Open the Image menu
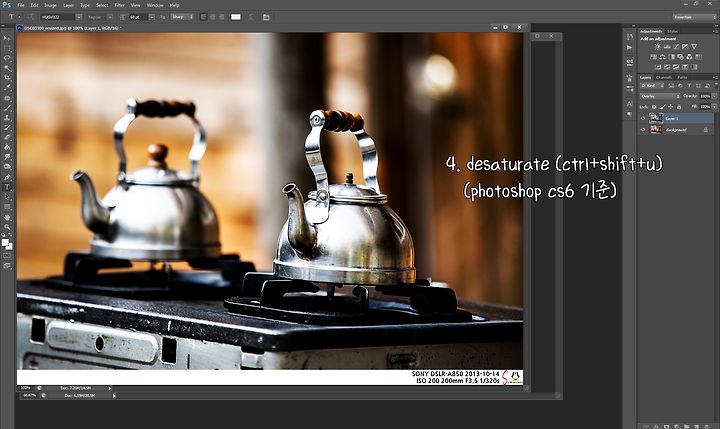Viewport: 720px width, 429px height. (x=50, y=5)
